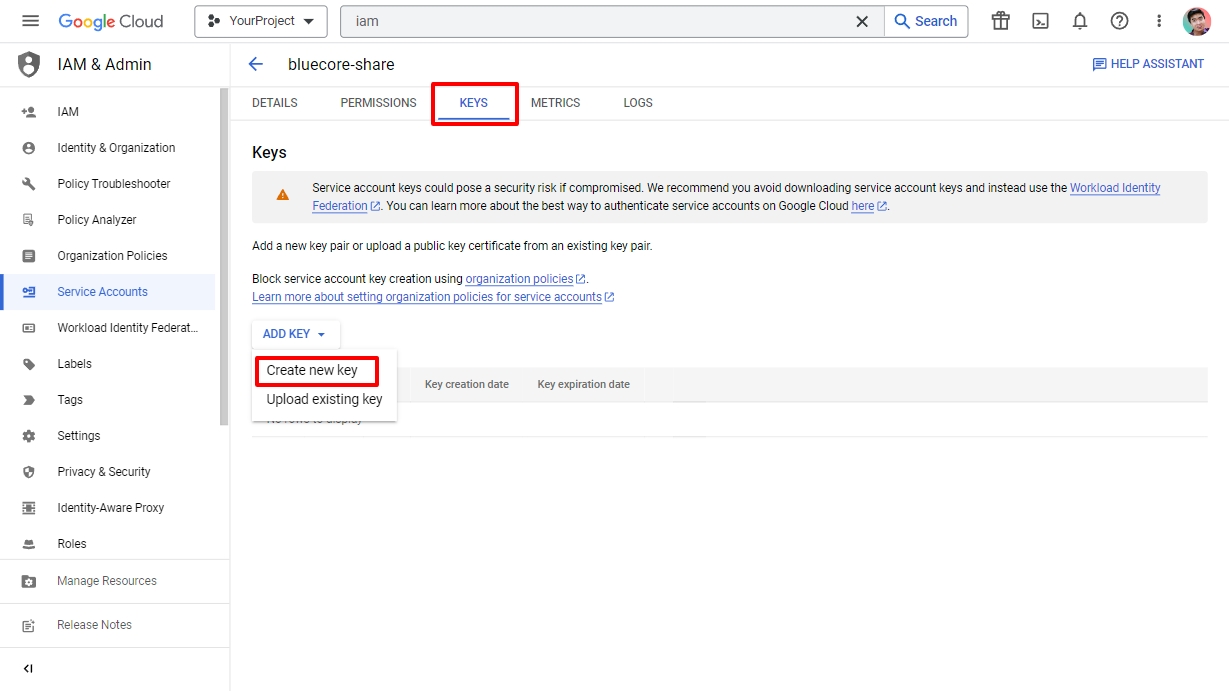Click the gift free trial icon

pyautogui.click(x=1000, y=21)
